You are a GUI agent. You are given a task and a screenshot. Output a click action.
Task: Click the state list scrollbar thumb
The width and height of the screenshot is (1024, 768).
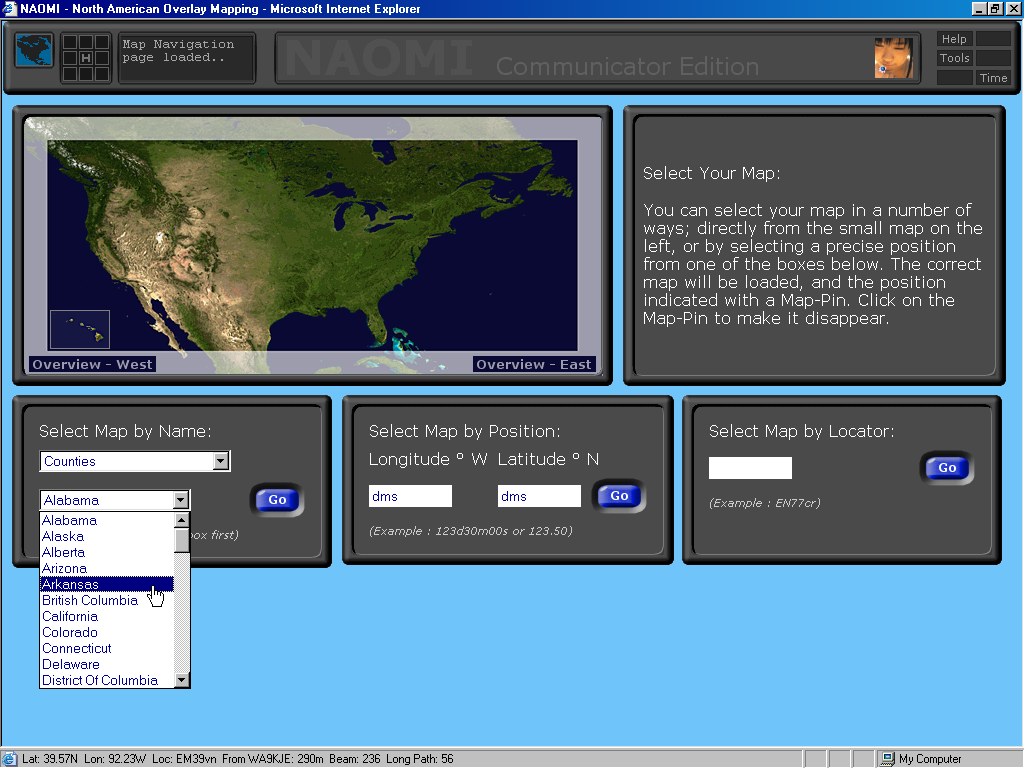182,540
